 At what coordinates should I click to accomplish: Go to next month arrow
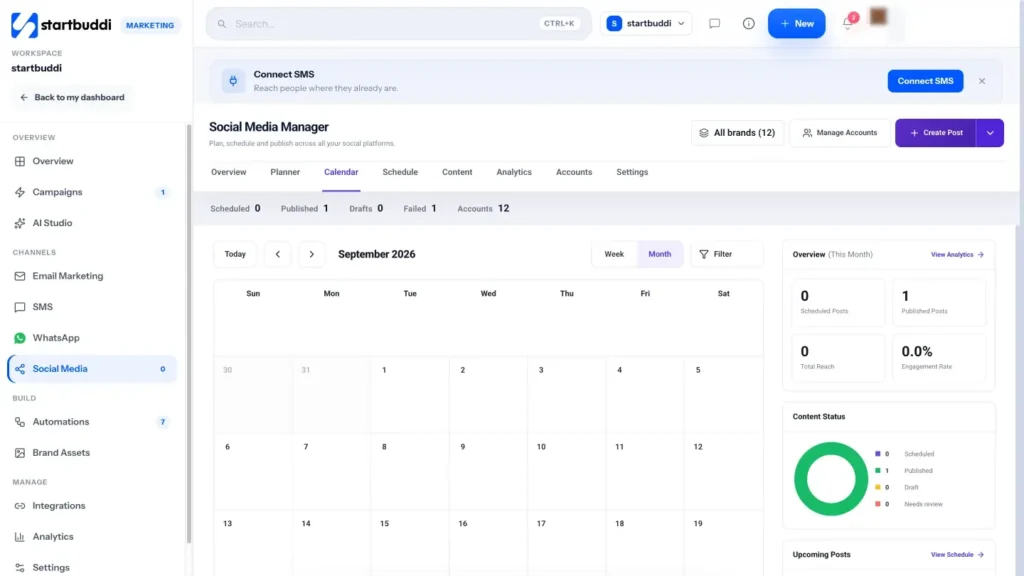coord(312,254)
